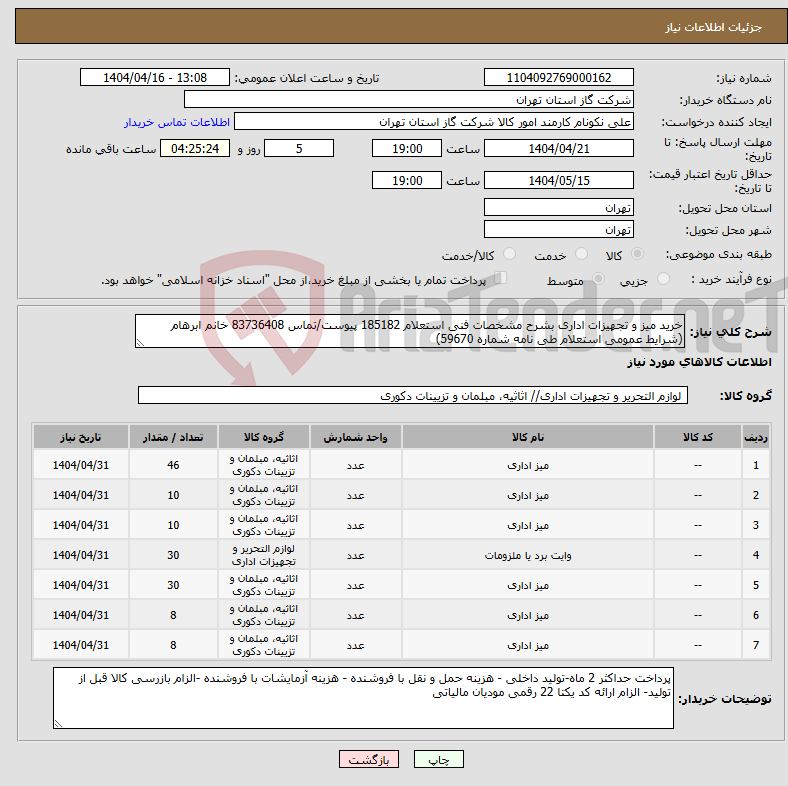
Task: Click the گروه کالا field
Action: click(413, 396)
